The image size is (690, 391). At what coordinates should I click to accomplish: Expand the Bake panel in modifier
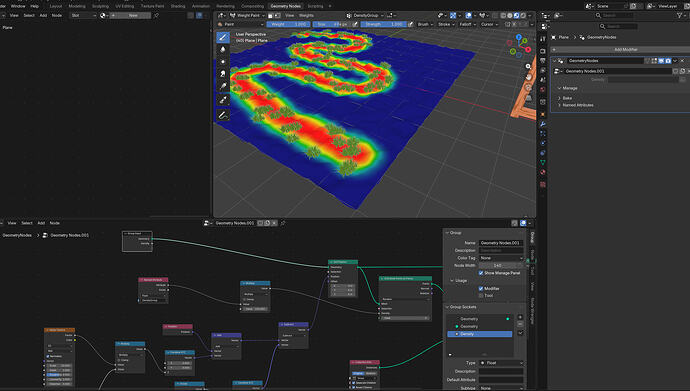(567, 98)
